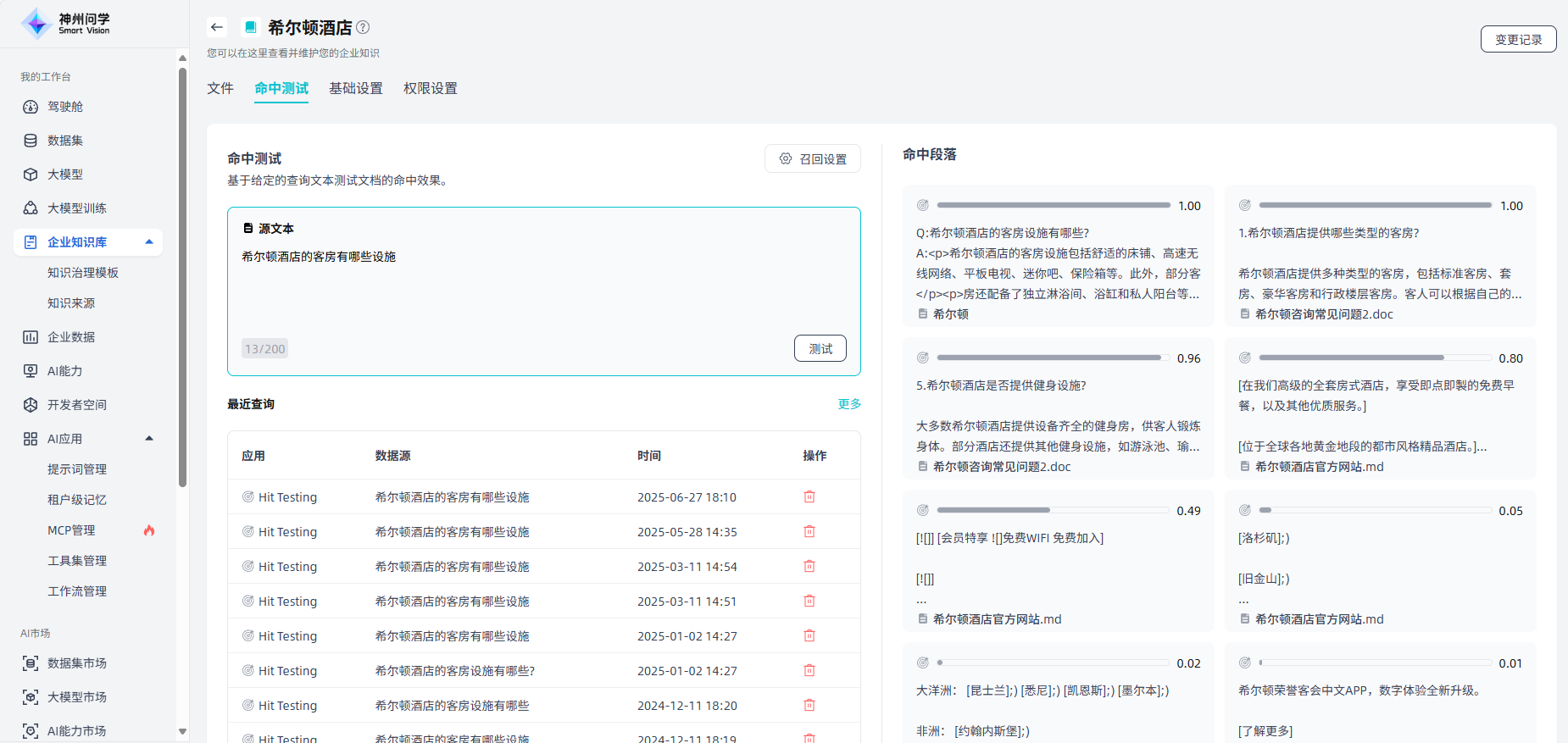Delete the 2025-05-28 14:35 query record
The width and height of the screenshot is (1568, 743).
pyautogui.click(x=809, y=532)
